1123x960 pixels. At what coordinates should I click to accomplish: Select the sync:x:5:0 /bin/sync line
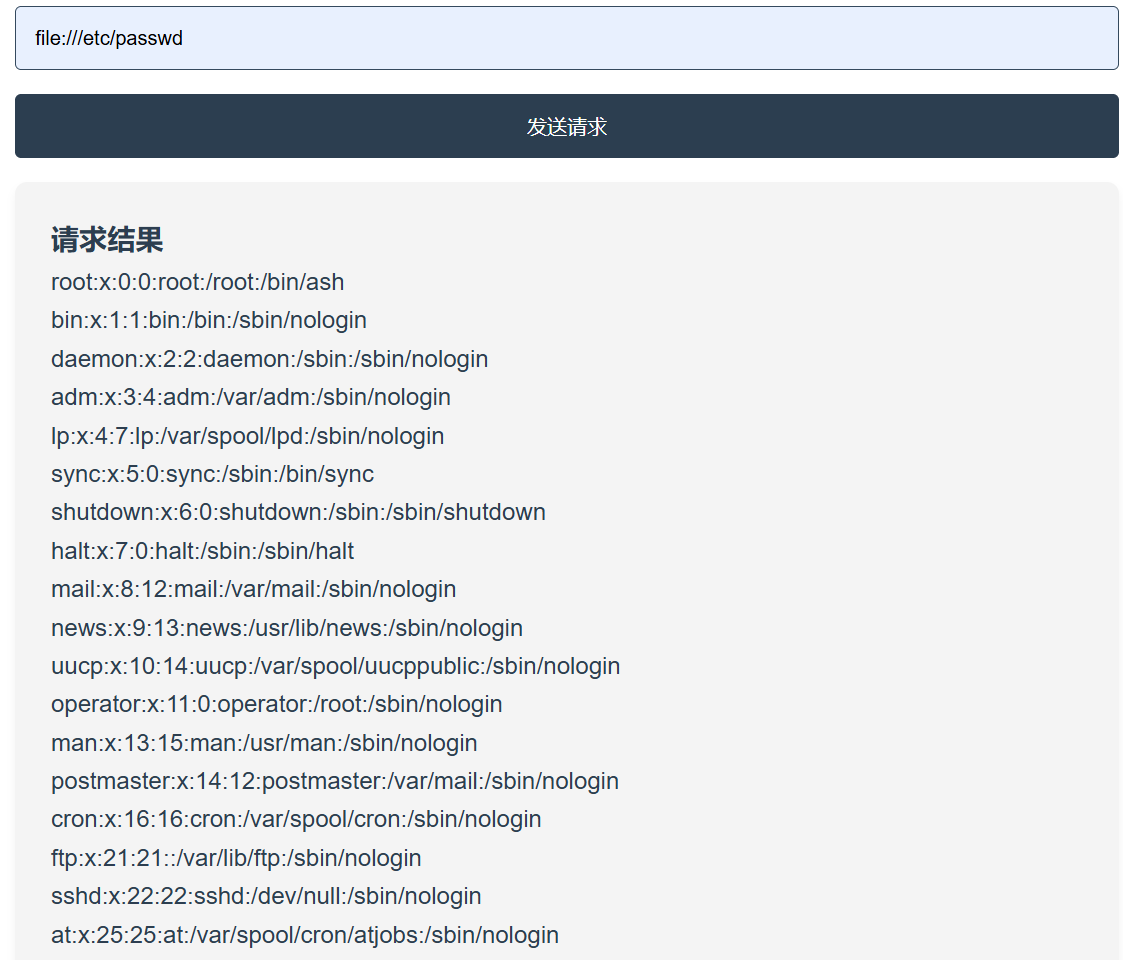coord(212,474)
